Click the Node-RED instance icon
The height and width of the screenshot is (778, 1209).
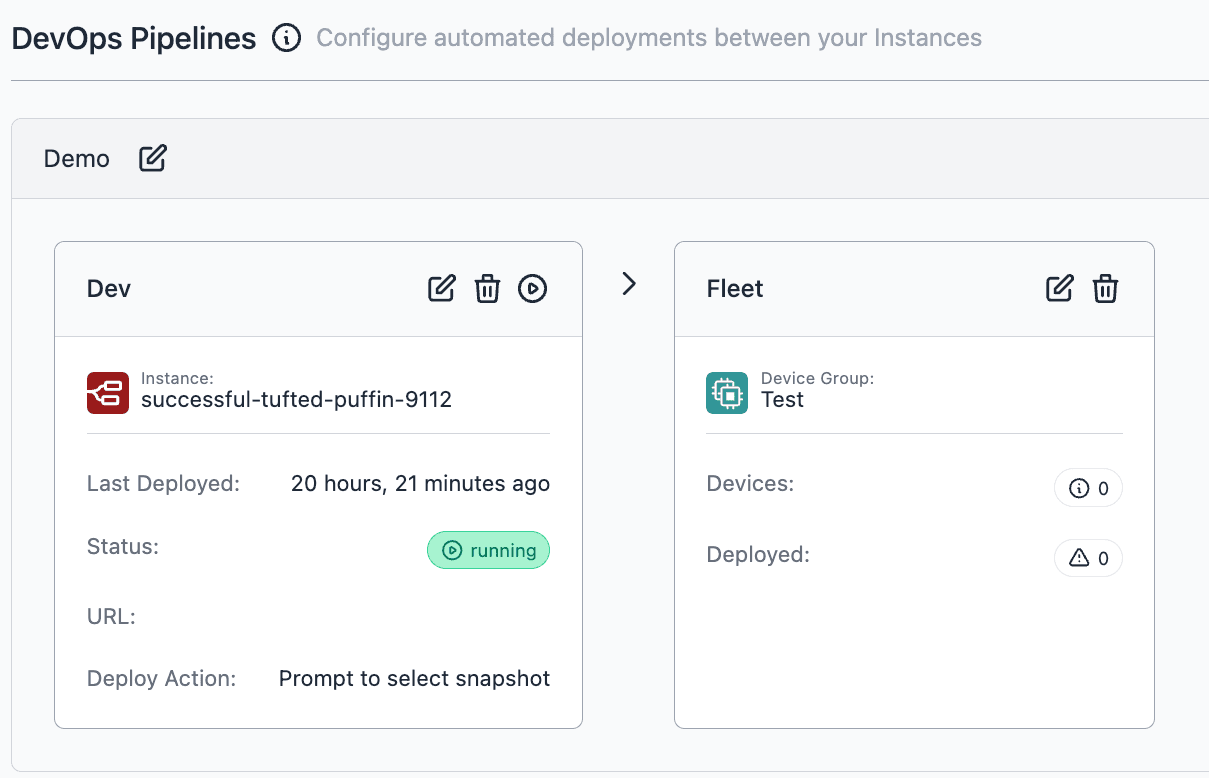108,393
